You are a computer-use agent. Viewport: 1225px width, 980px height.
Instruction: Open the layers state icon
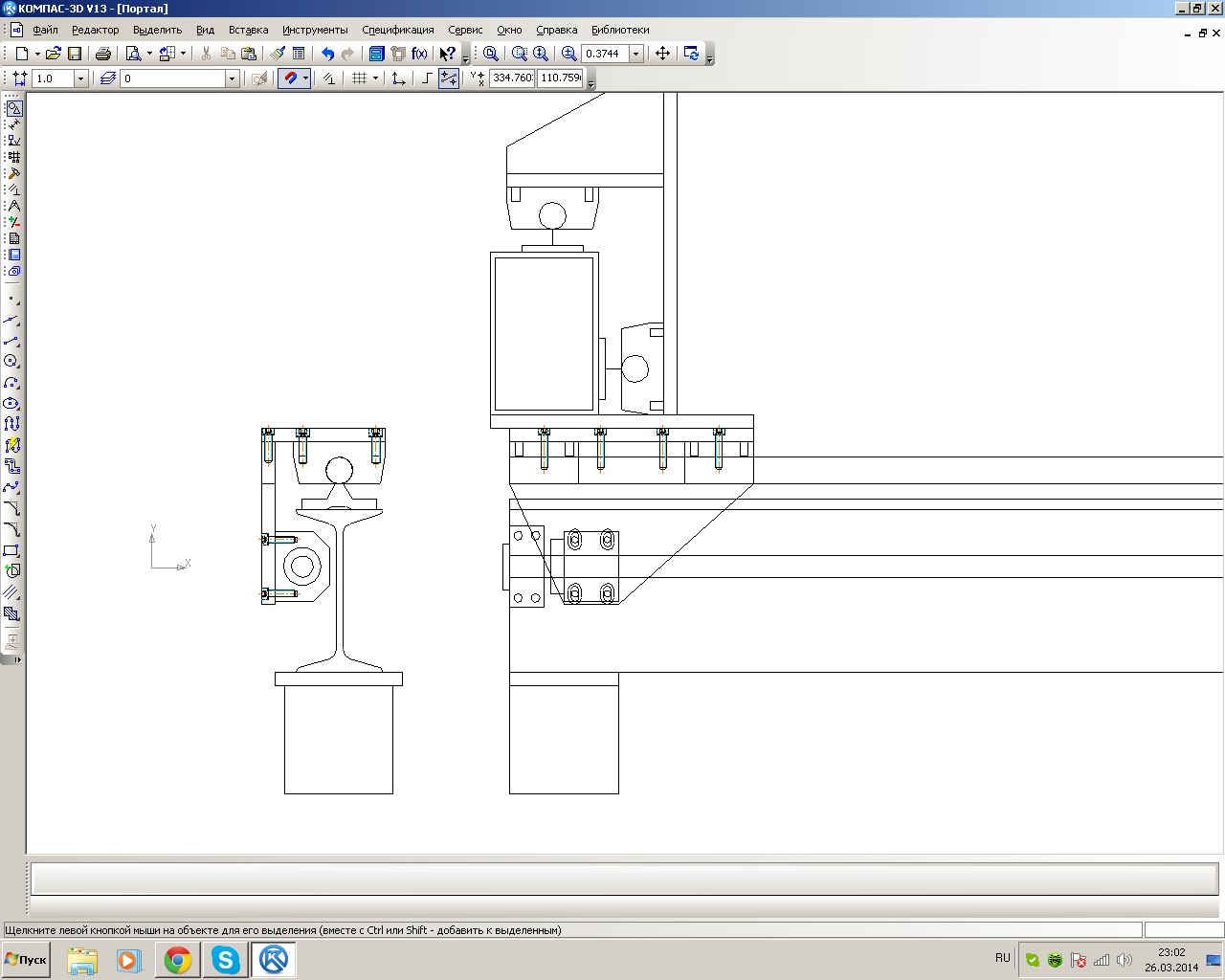tap(108, 78)
